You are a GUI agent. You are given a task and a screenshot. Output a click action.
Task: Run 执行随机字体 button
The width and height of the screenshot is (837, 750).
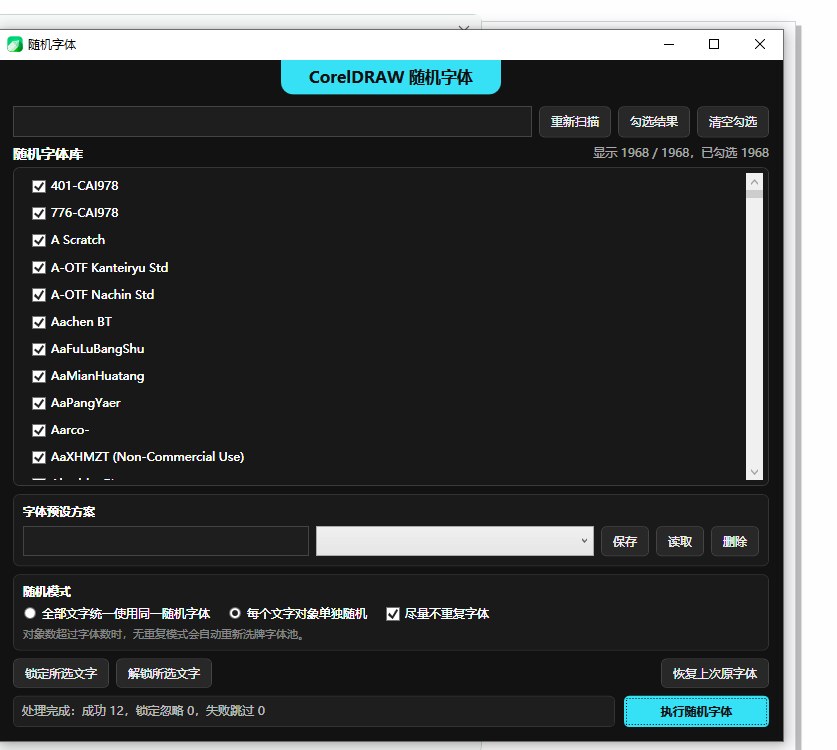tap(696, 712)
